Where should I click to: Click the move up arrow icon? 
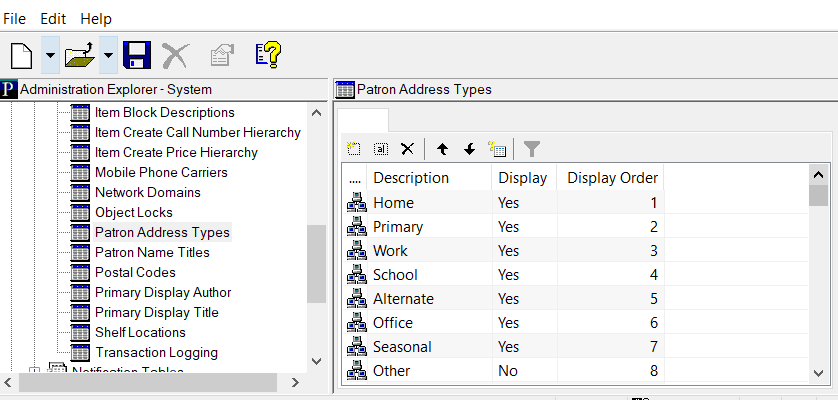click(x=442, y=149)
